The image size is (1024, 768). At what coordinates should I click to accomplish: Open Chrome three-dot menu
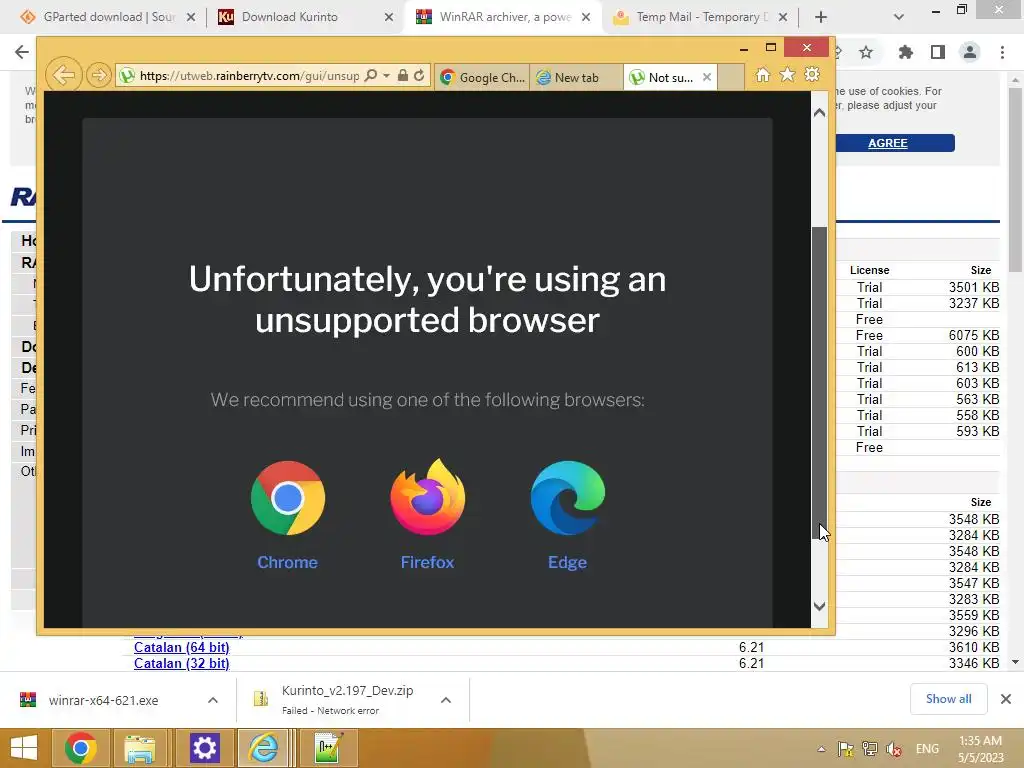point(1002,52)
